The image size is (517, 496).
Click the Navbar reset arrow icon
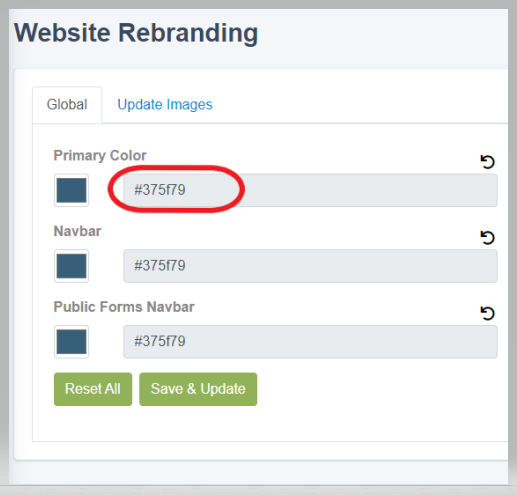coord(487,238)
